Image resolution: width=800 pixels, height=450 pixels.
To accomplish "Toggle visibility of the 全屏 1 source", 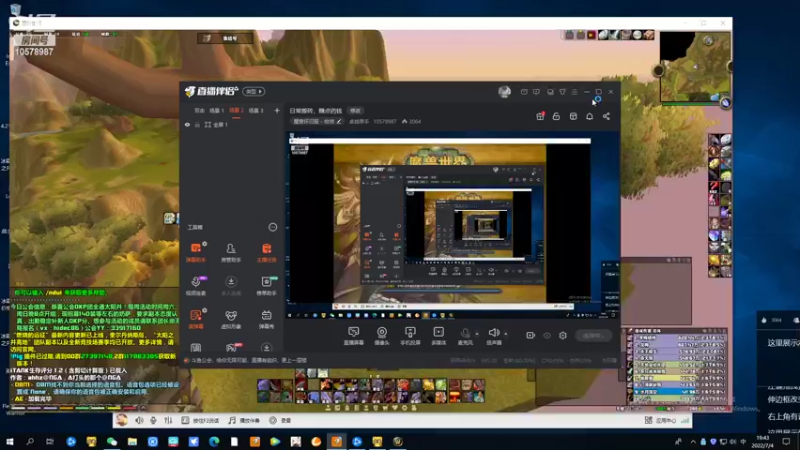I will pos(187,124).
